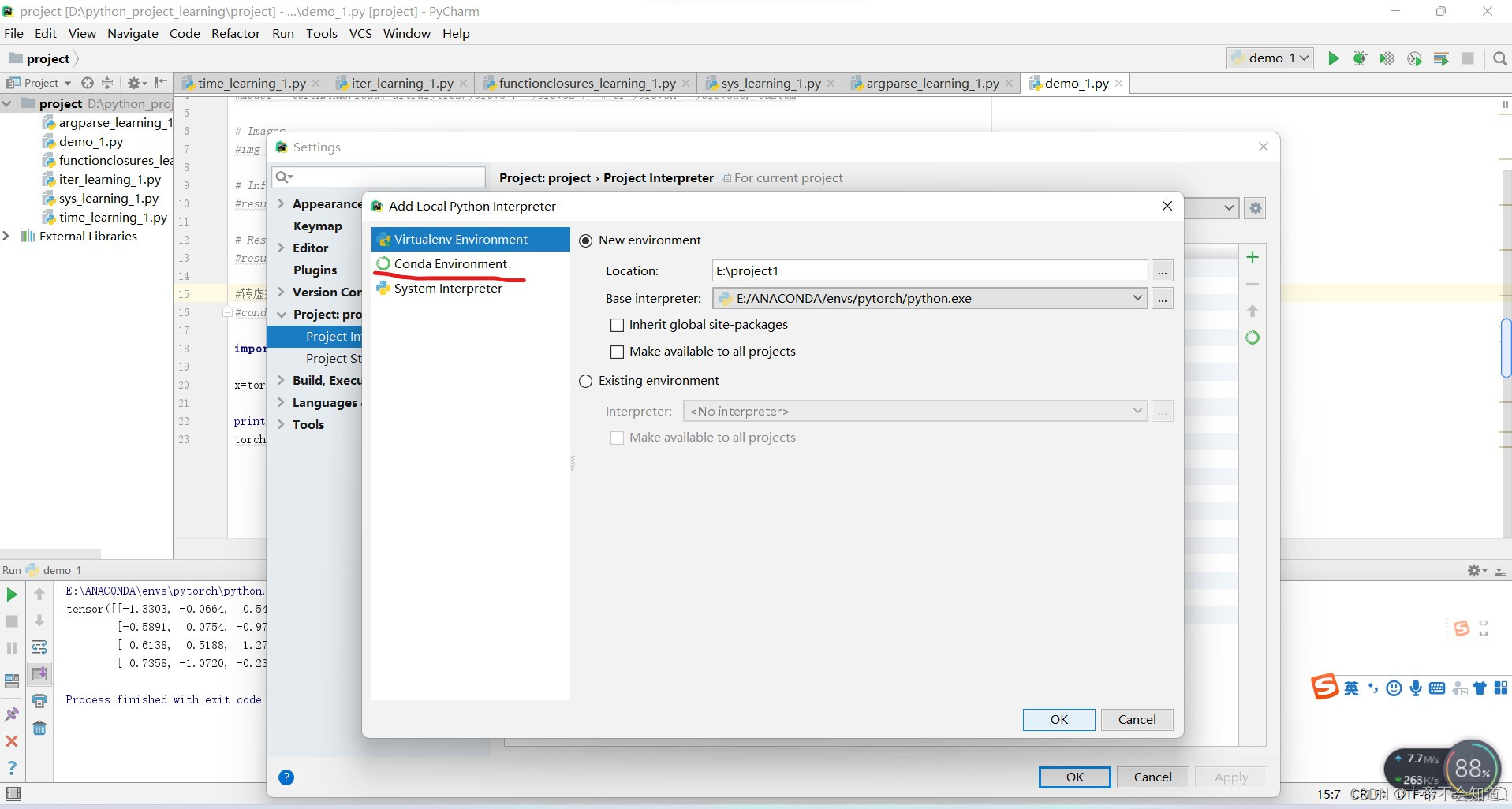Open the Settings help question mark icon
The height and width of the screenshot is (809, 1512).
[x=286, y=777]
